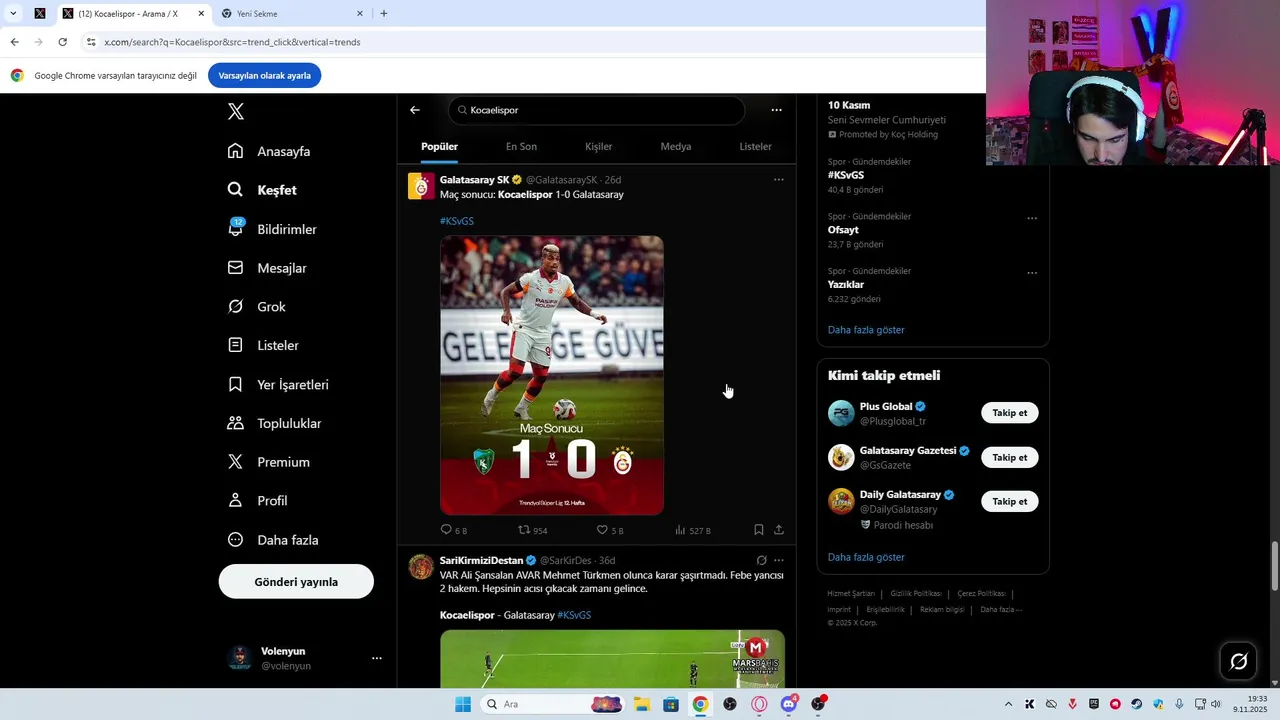Share the Galatasaray SK post
This screenshot has height=720, width=1280.
779,530
